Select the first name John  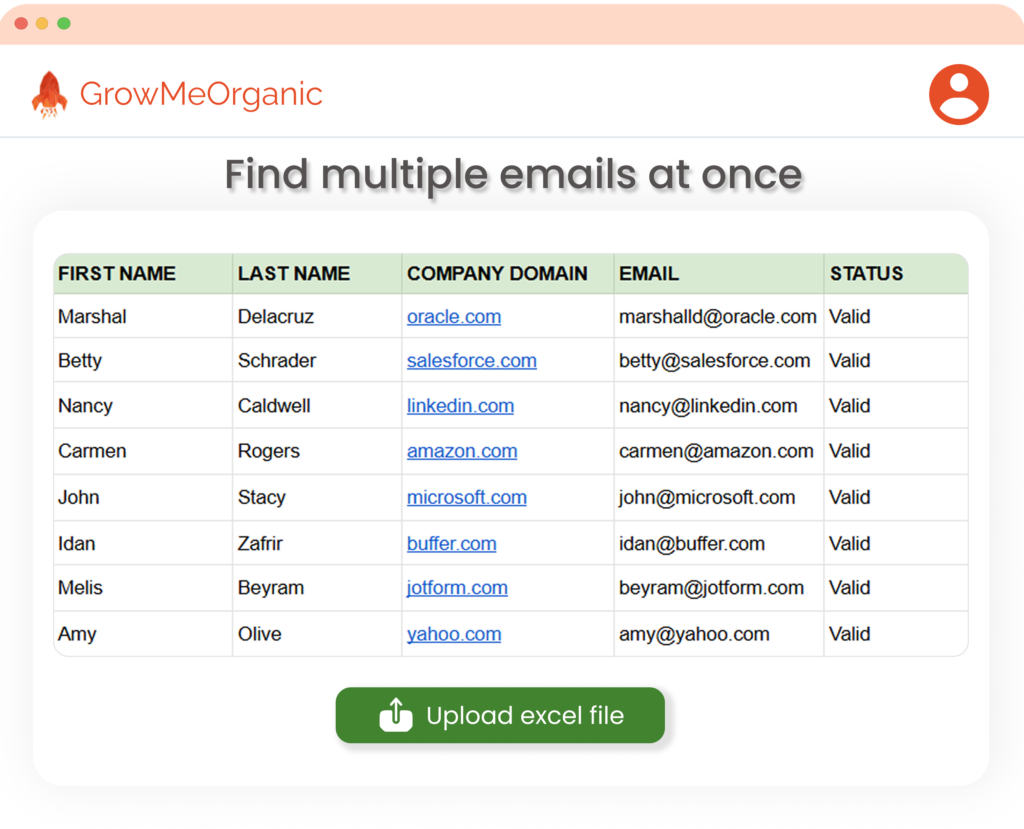[x=78, y=497]
